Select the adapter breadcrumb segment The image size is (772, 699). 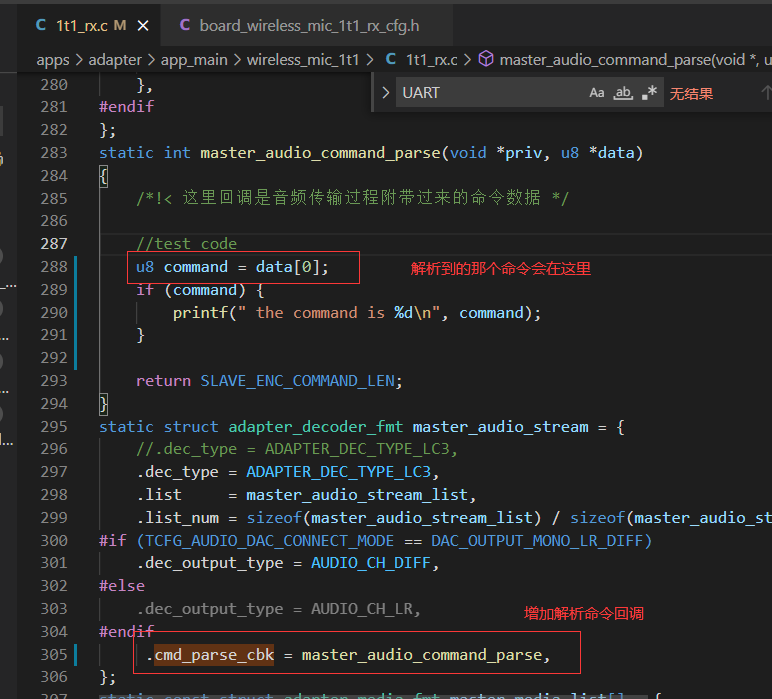click(x=115, y=60)
